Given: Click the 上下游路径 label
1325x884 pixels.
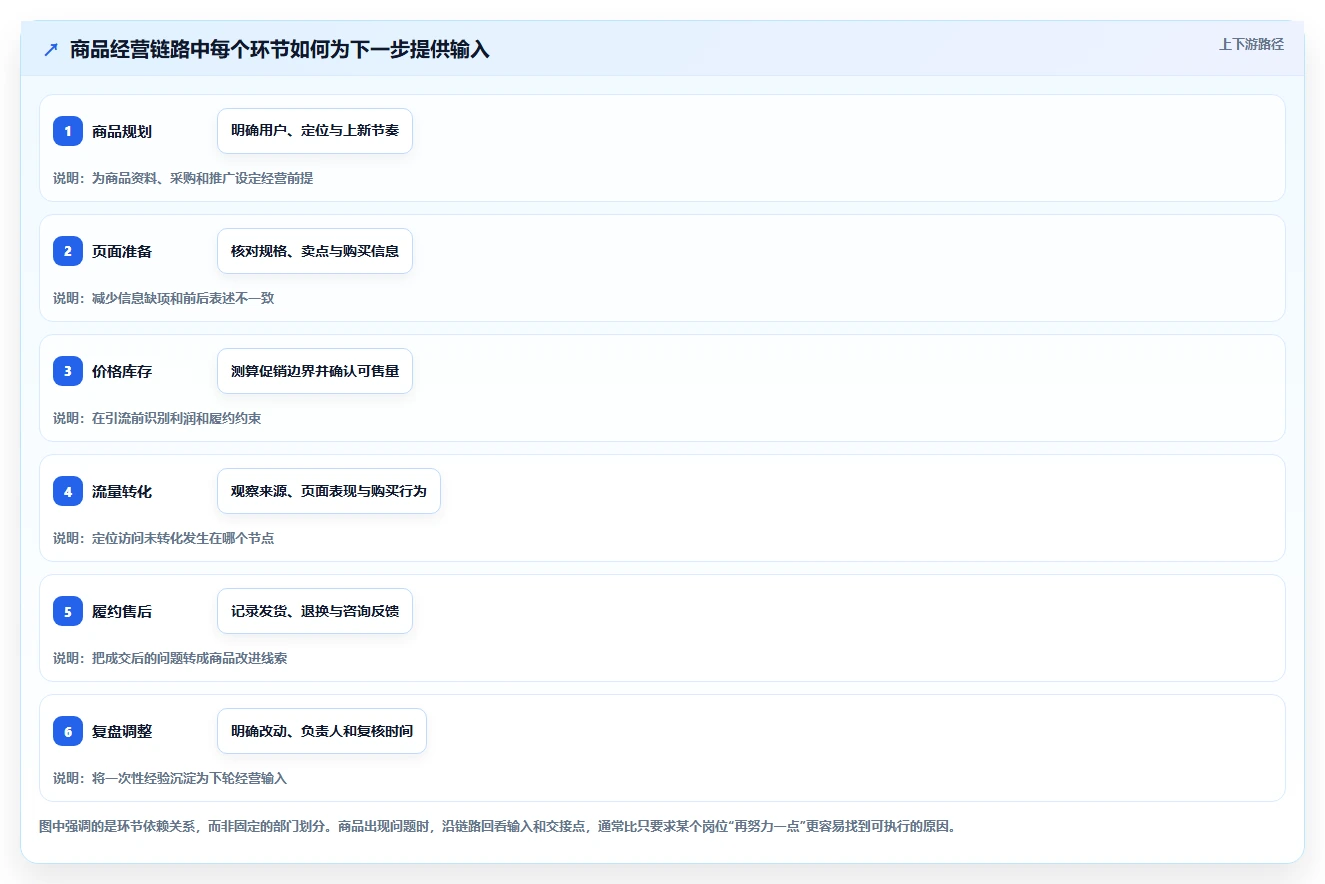Looking at the screenshot, I should pos(1251,44).
